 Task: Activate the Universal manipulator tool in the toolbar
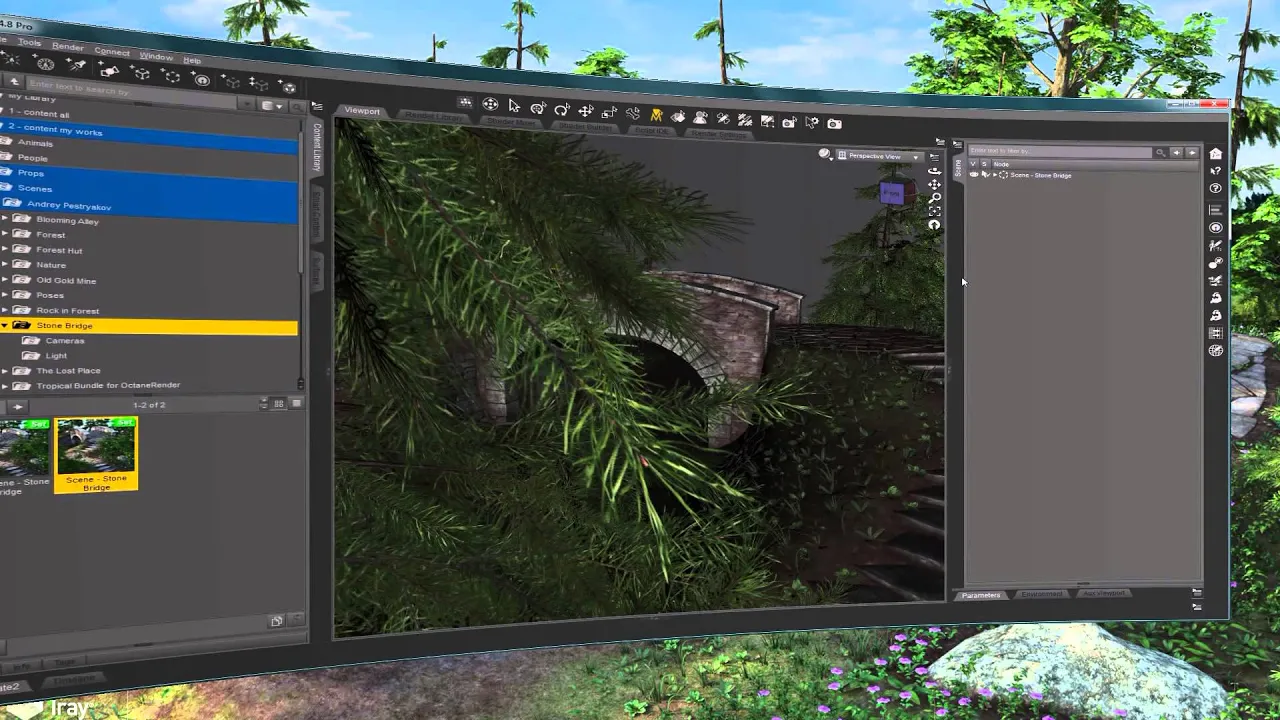pos(538,108)
